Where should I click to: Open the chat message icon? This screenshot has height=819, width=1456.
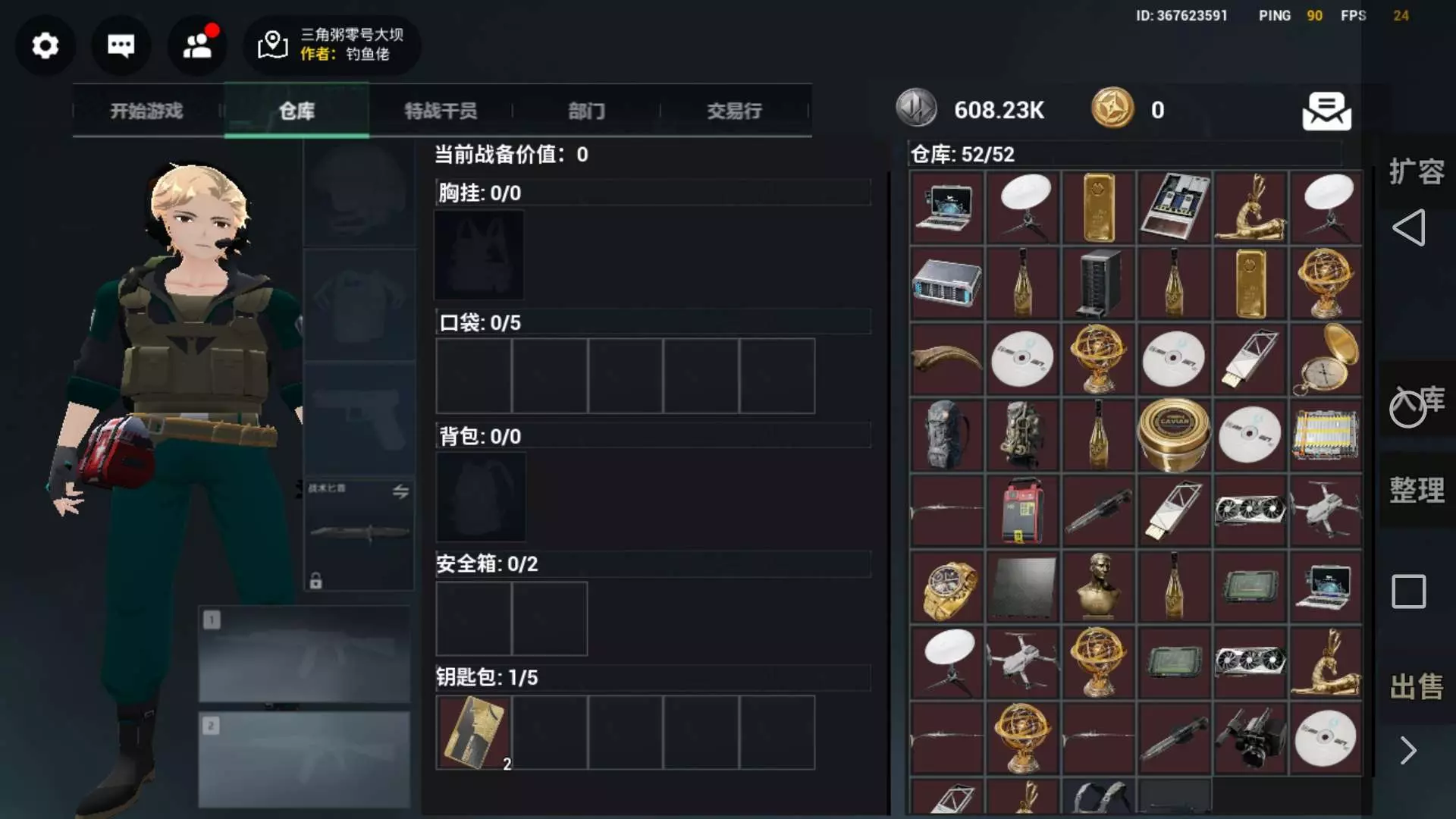[x=121, y=46]
